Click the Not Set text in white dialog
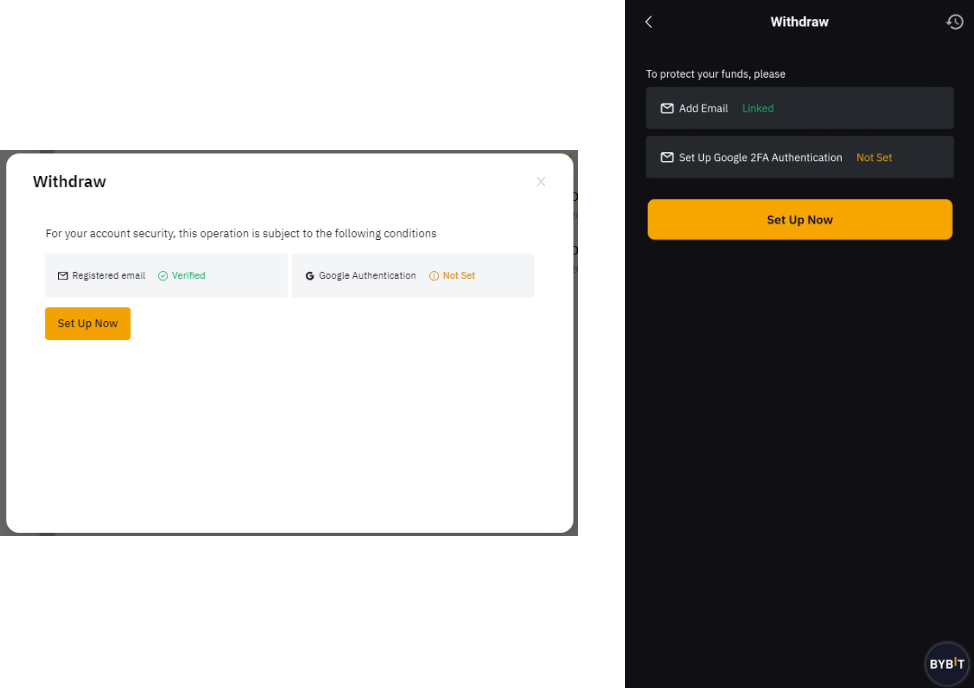 click(x=459, y=276)
